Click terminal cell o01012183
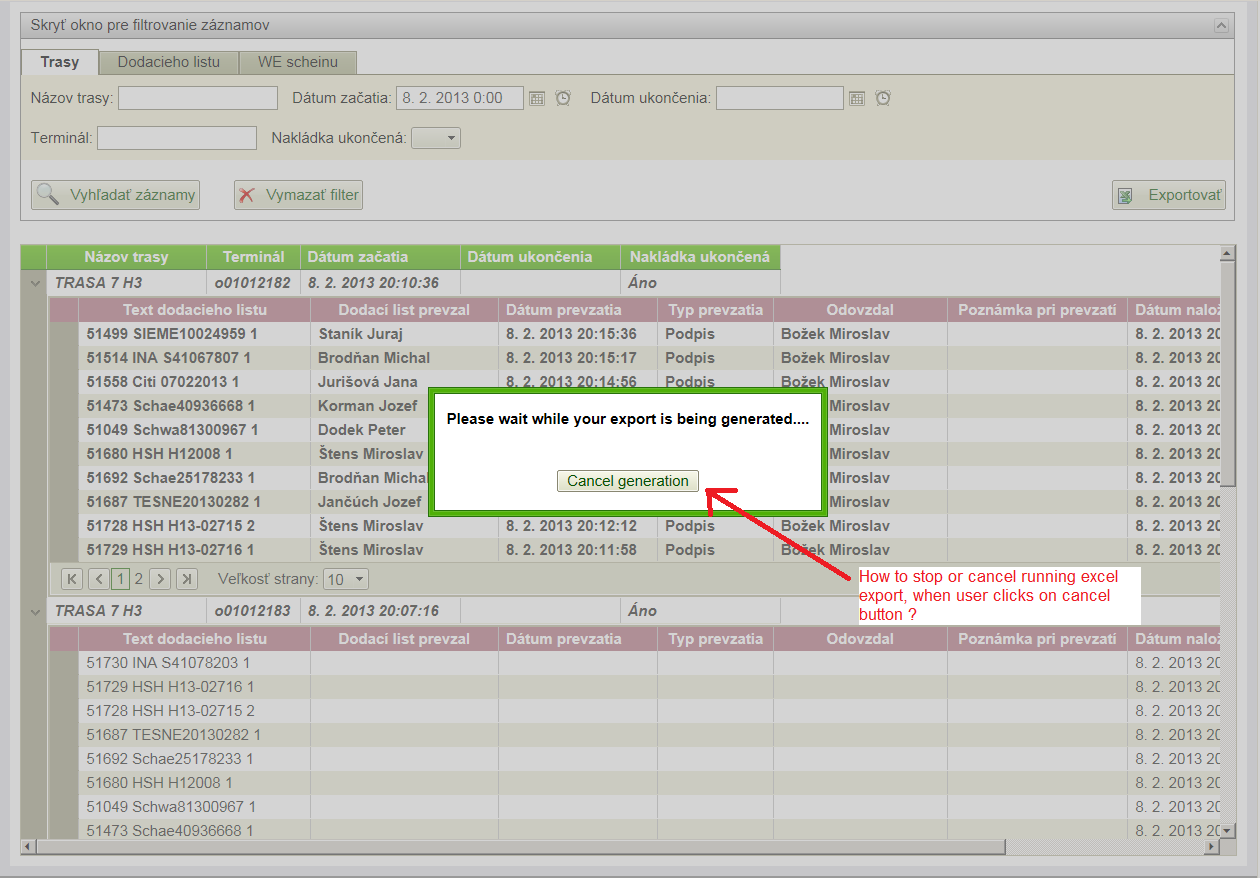The width and height of the screenshot is (1260, 878). [253, 611]
